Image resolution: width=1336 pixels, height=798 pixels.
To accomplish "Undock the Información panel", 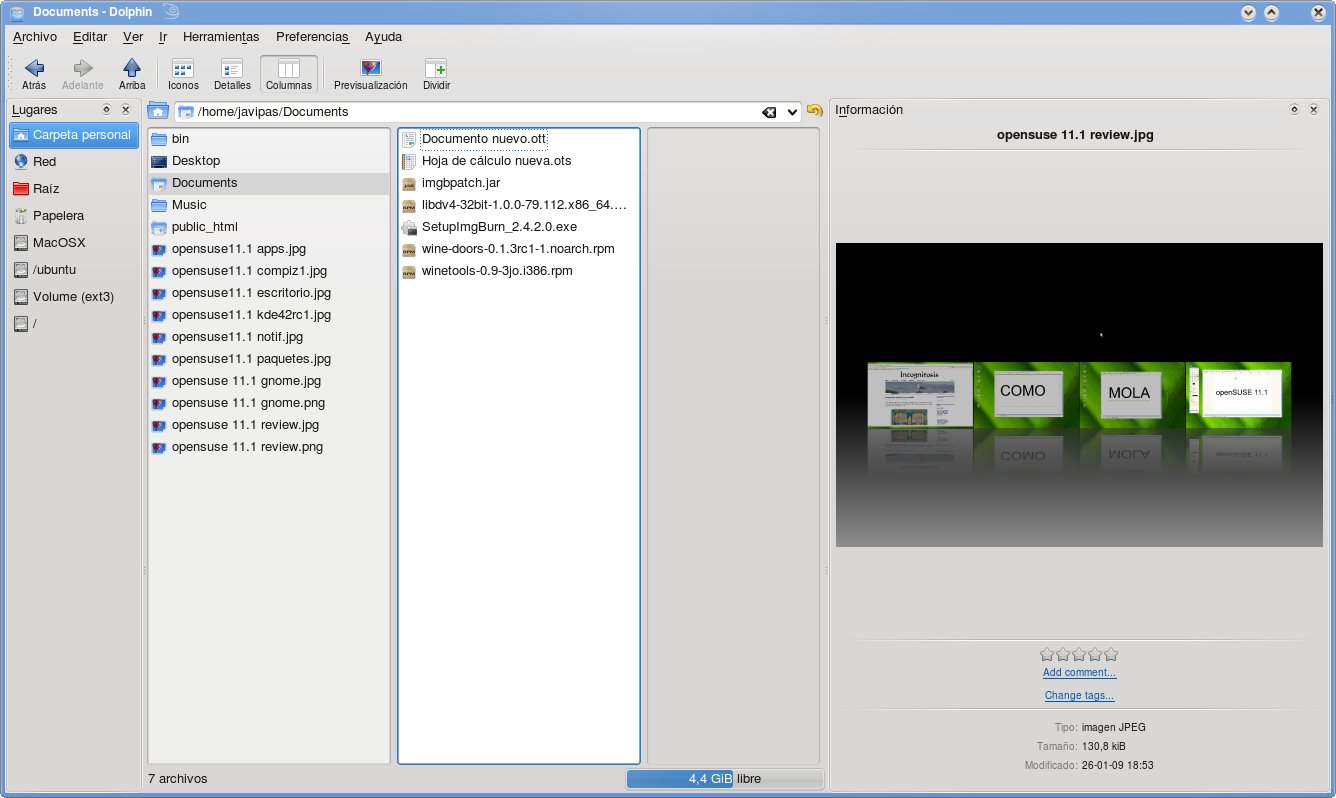I will 1294,110.
